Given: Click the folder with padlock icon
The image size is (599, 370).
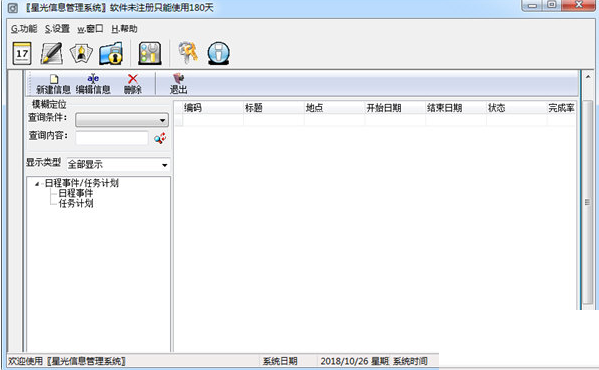Looking at the screenshot, I should point(111,53).
